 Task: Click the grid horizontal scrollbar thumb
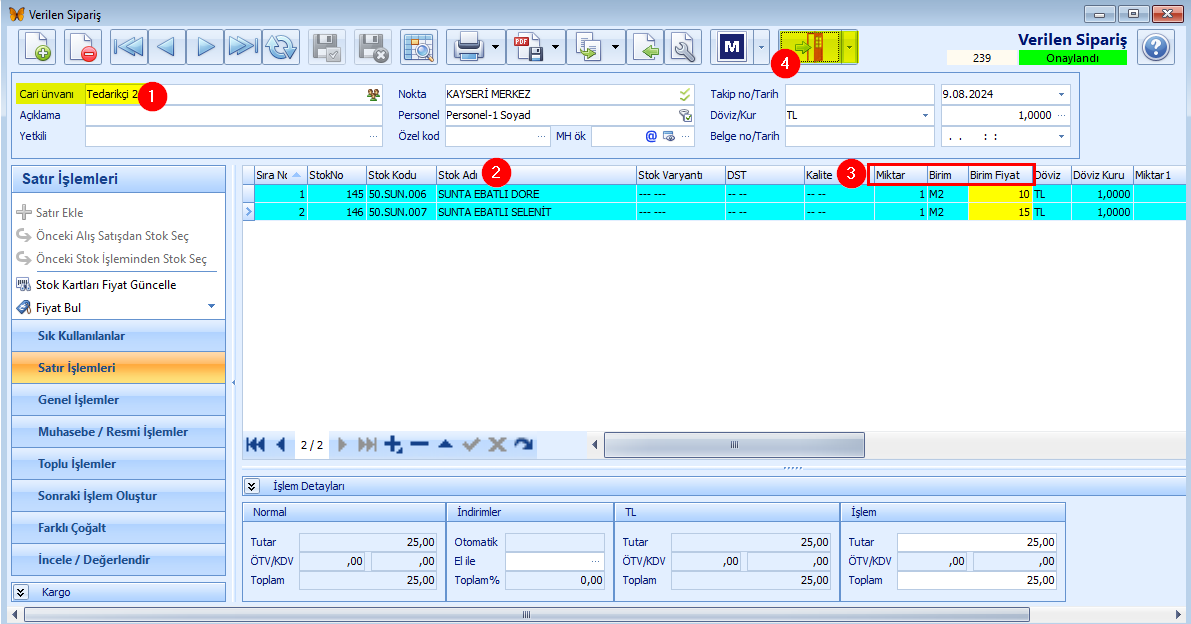point(735,445)
